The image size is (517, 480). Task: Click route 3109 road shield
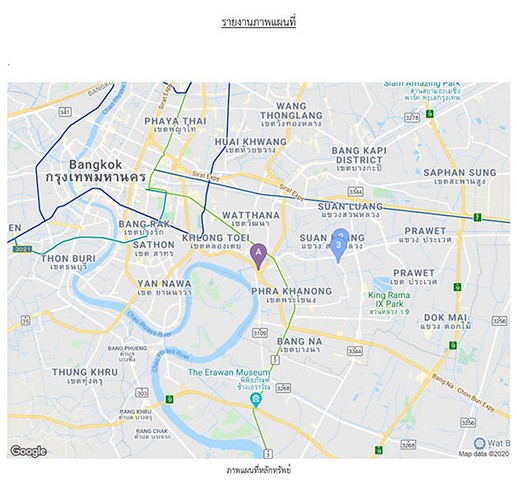point(260,332)
